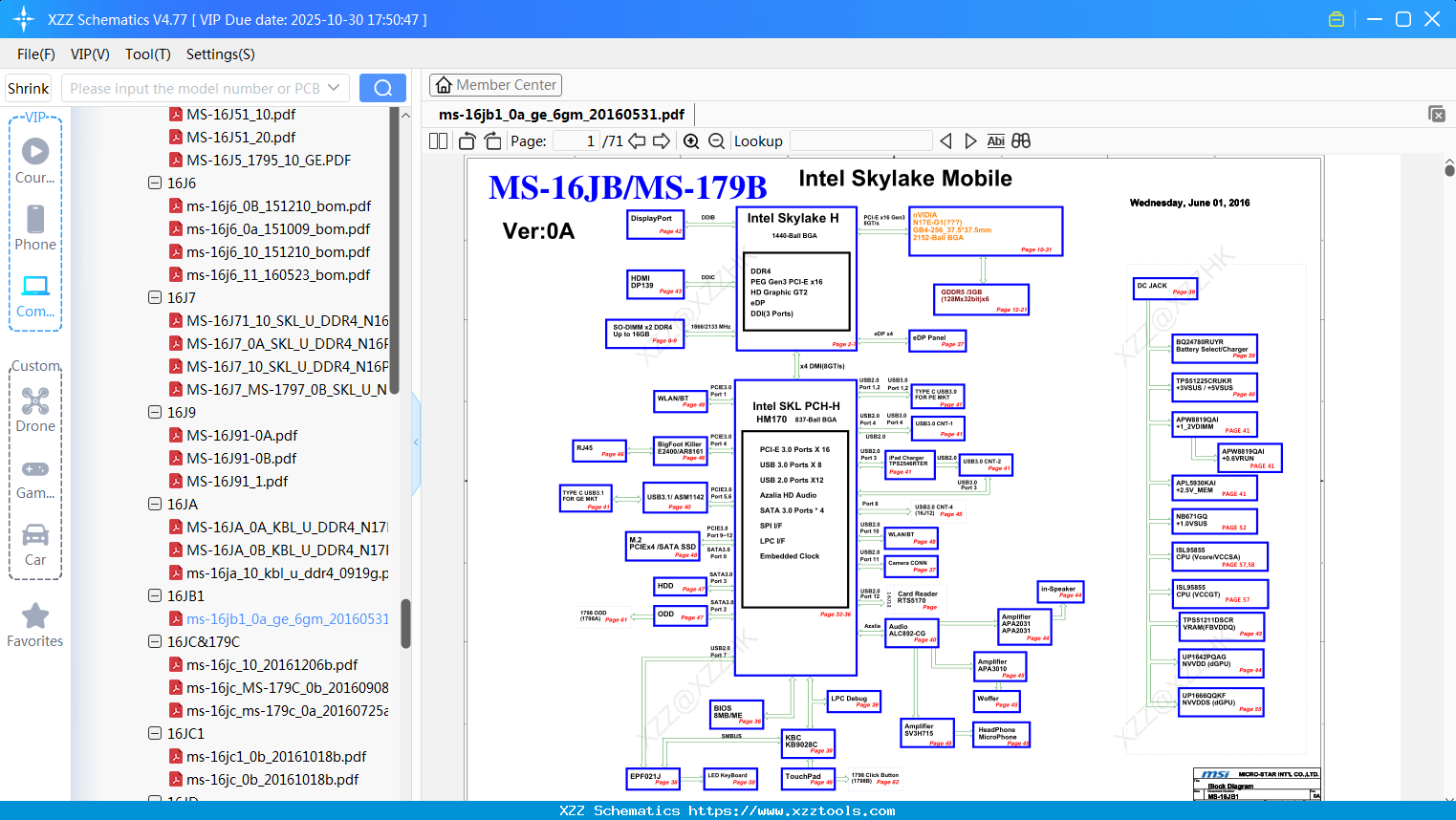Open the Game console category
The width and height of the screenshot is (1456, 820).
pos(35,478)
